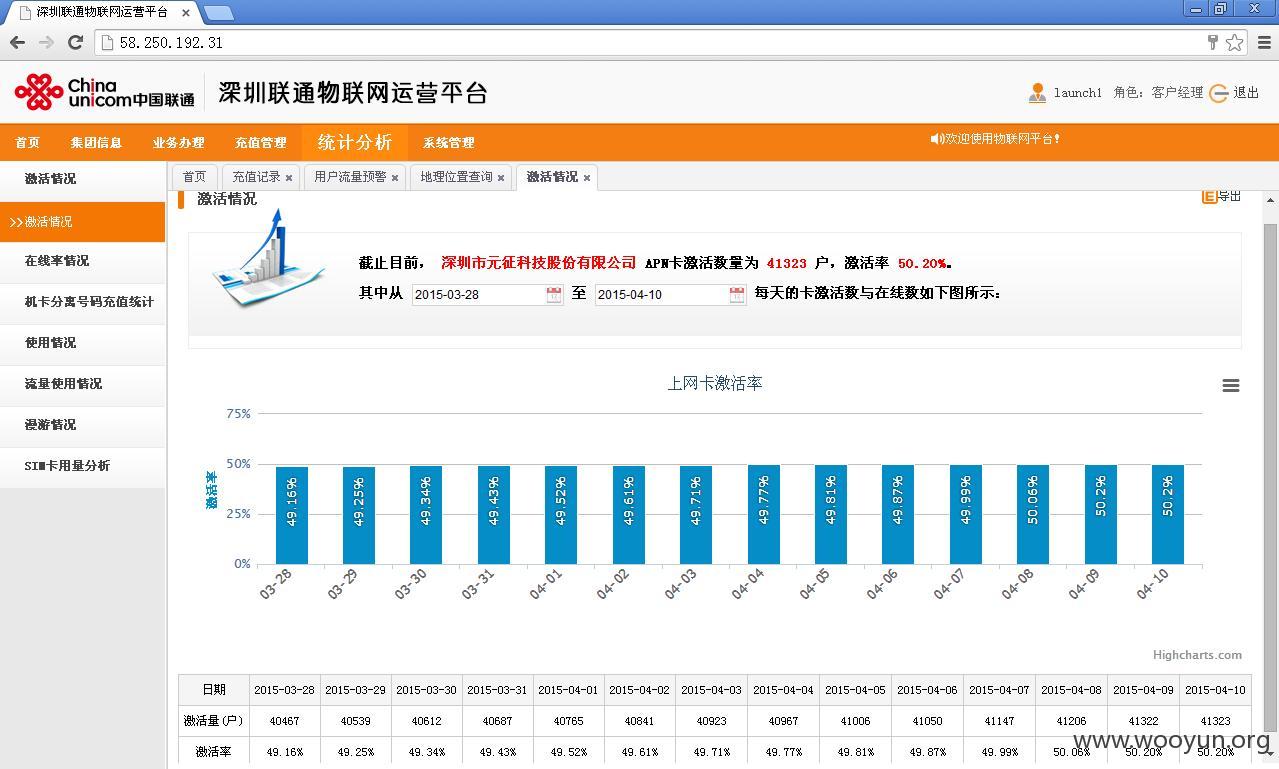This screenshot has width=1279, height=769.
Task: Click the 退出 logout icon
Action: (1218, 93)
